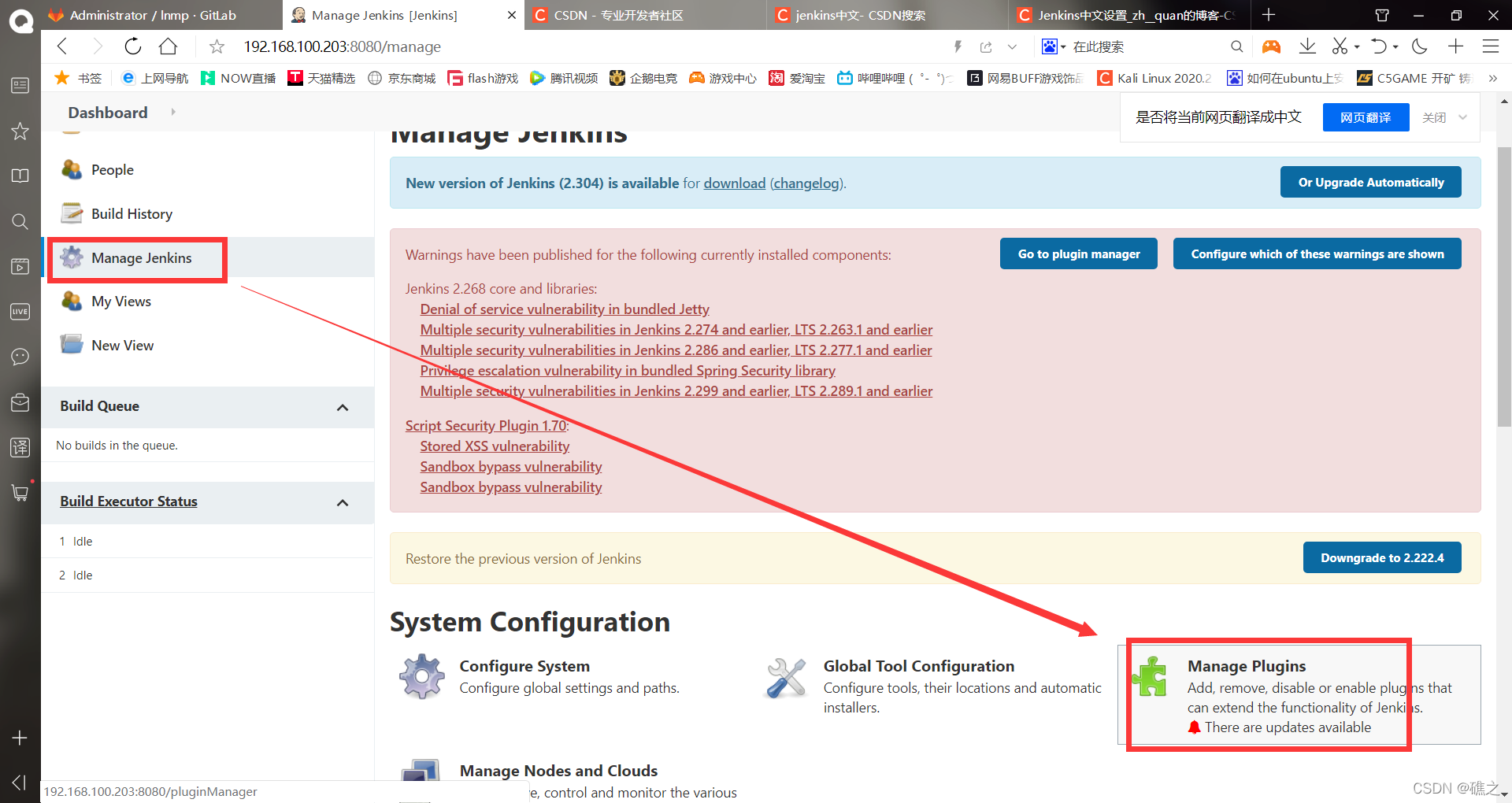Toggle night mode moon icon

(1420, 46)
